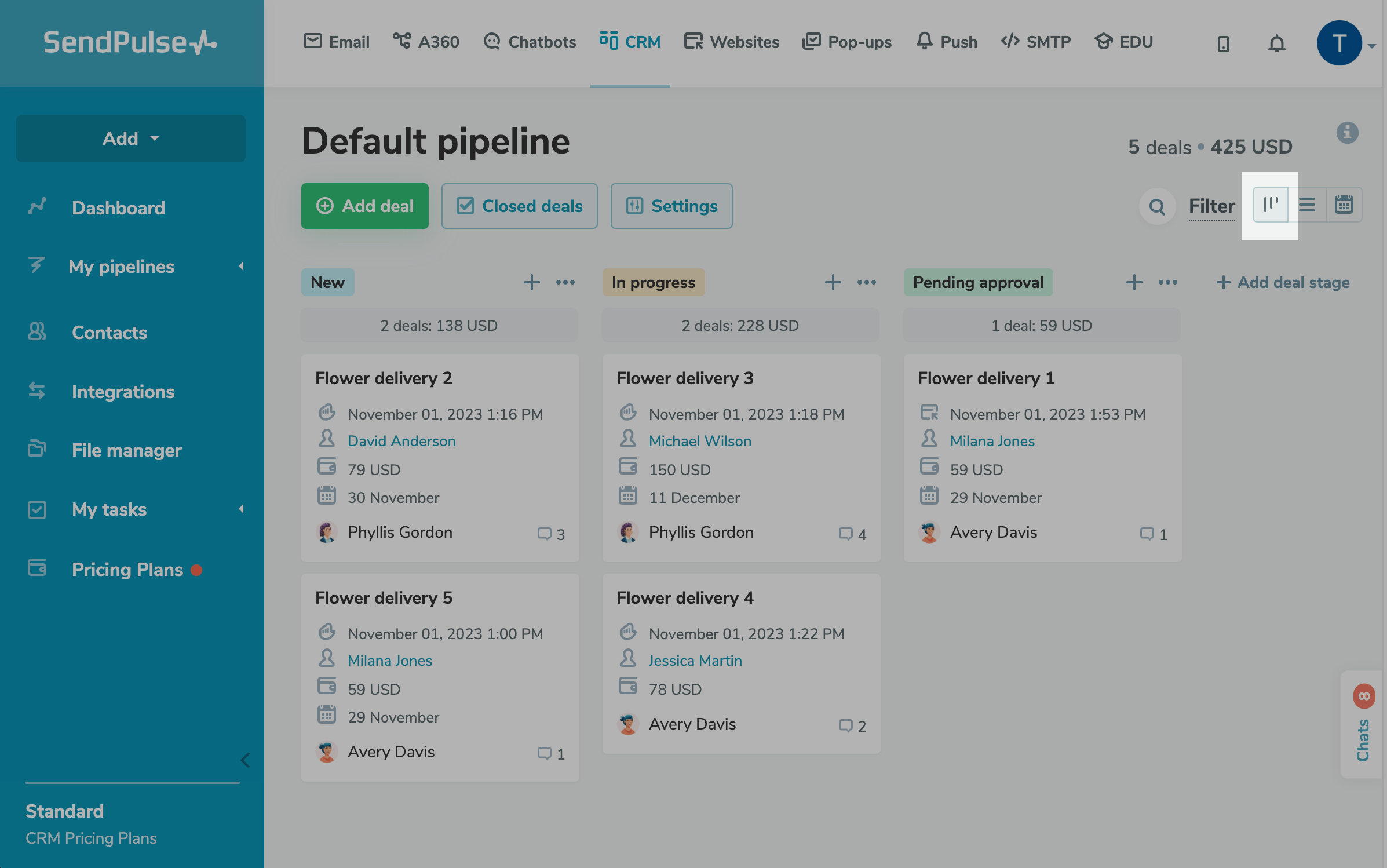
Task: Click the search magnifier icon
Action: [1156, 206]
